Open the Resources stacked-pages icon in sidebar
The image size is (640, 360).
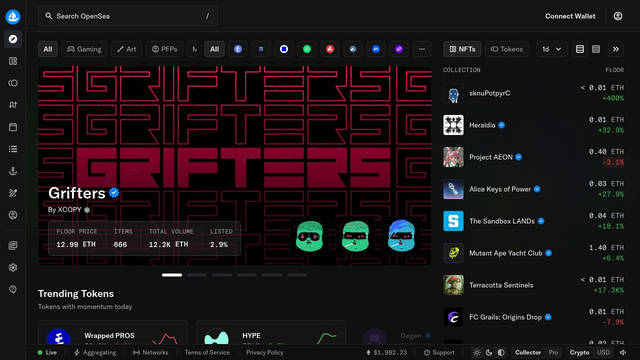[13, 245]
